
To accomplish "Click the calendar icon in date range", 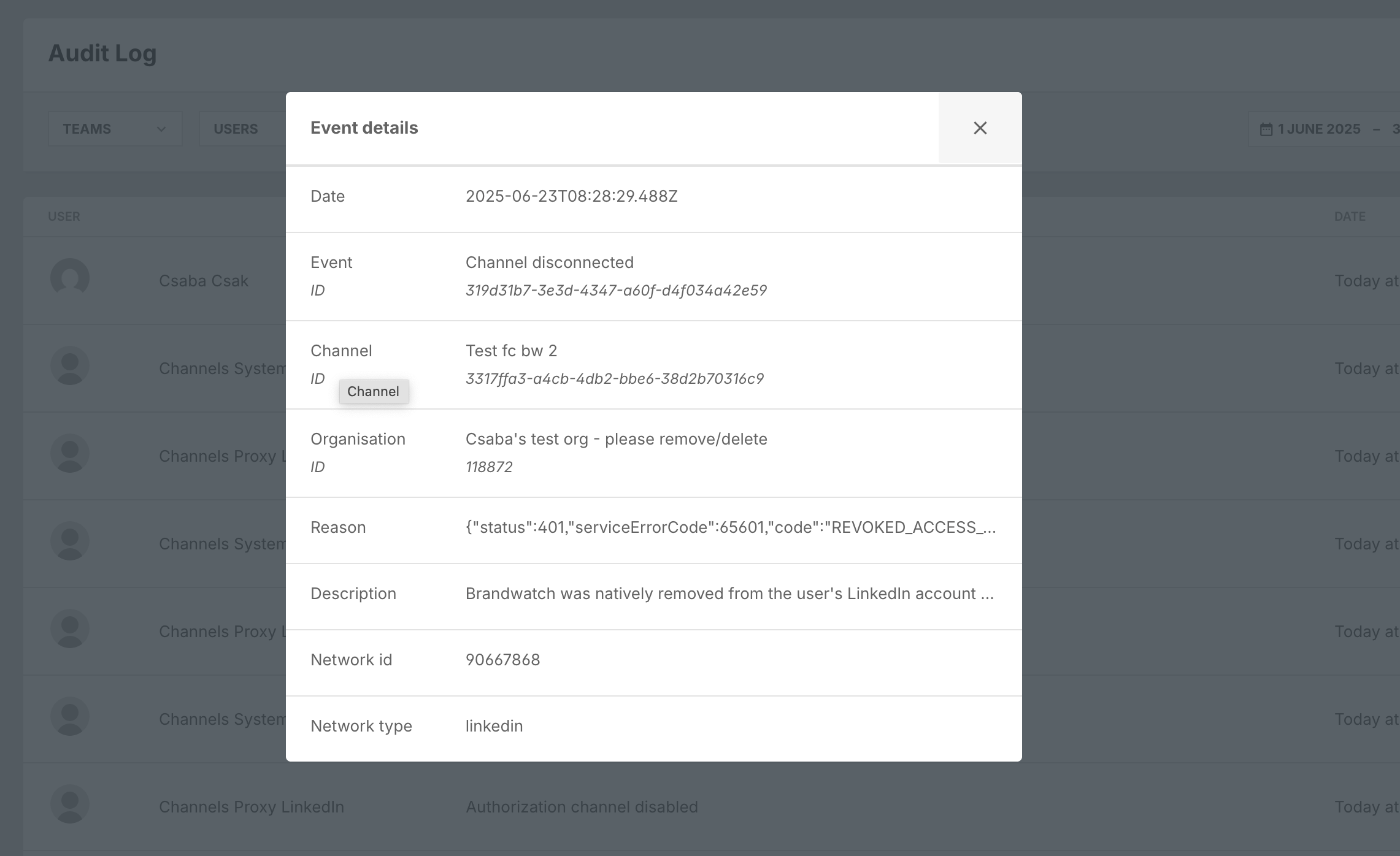I will 1266,129.
